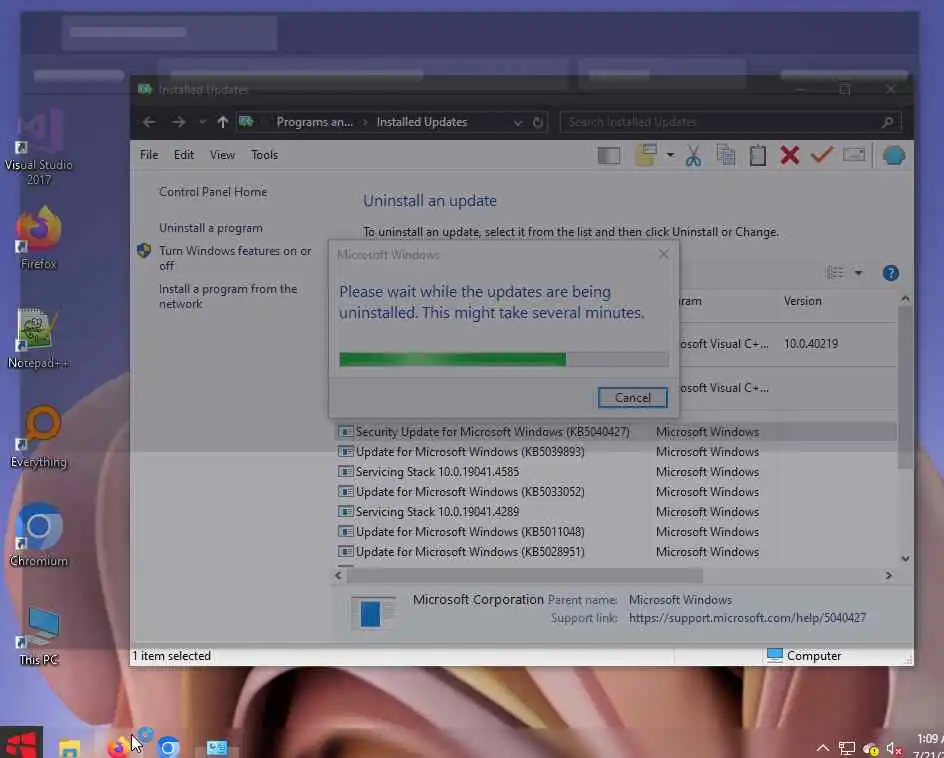Click the Control Panel taskbar icon

[217, 748]
